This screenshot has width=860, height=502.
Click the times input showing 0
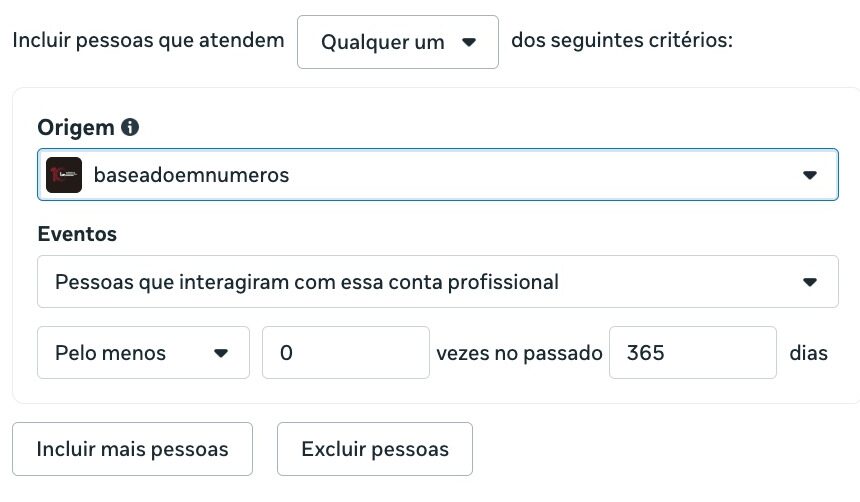click(x=345, y=353)
